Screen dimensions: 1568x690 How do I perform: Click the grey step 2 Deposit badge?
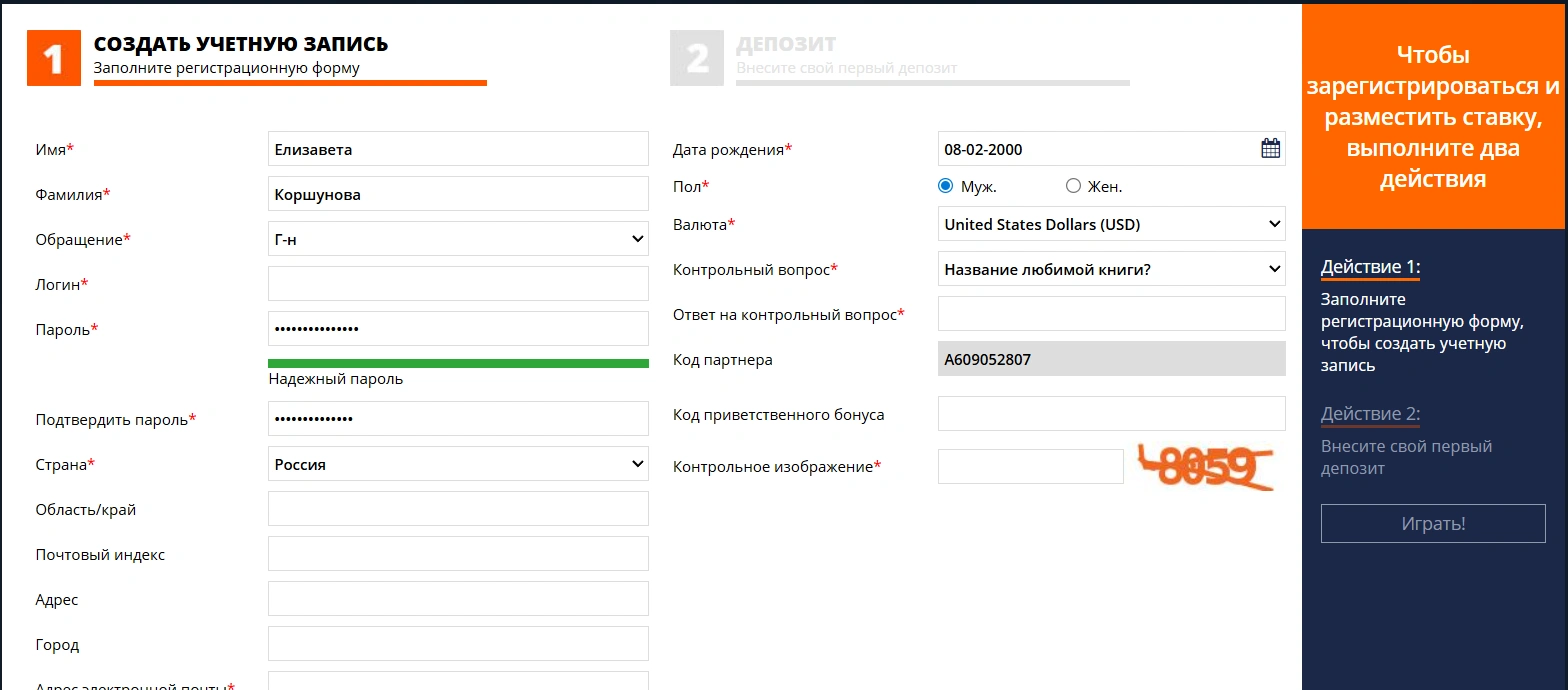click(697, 59)
